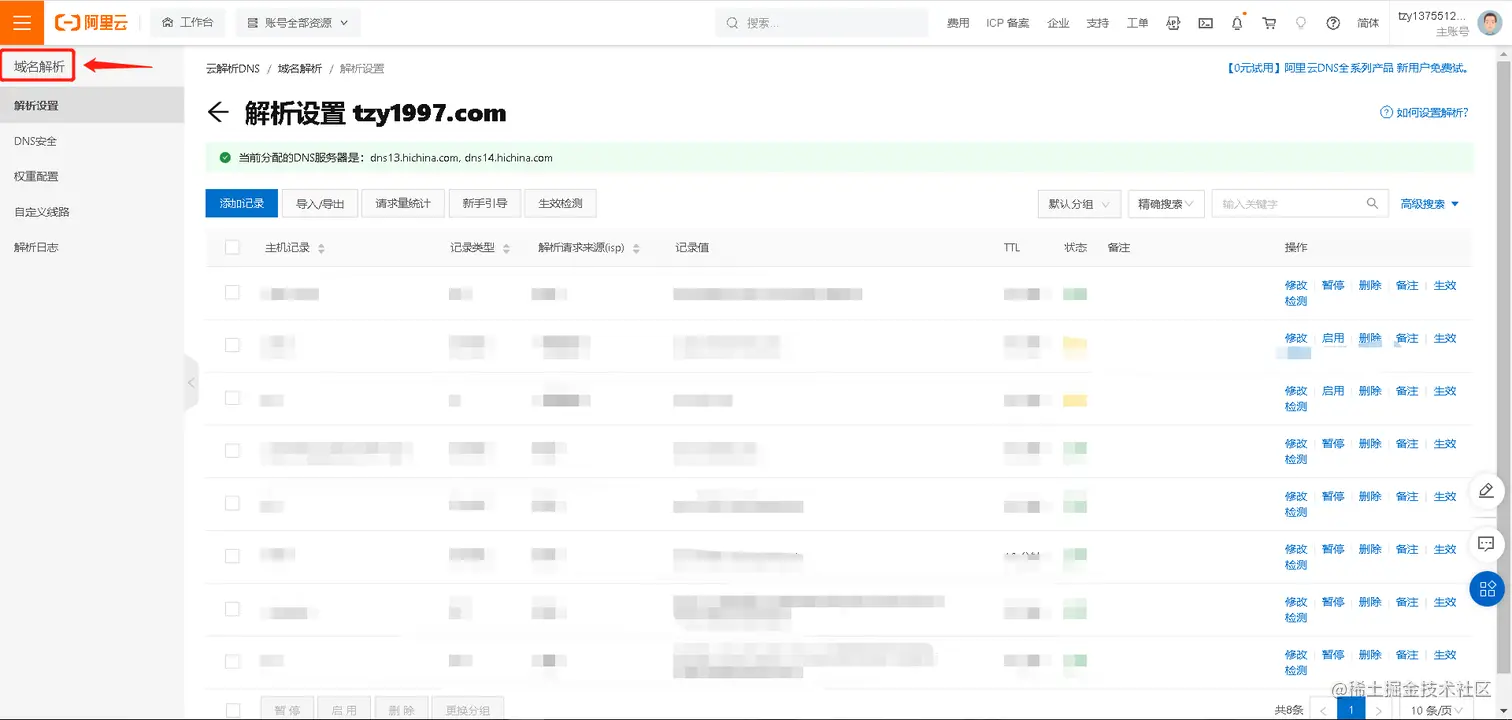The image size is (1512, 720).
Task: Expand the 账号全部资源 dropdown
Action: click(x=298, y=22)
